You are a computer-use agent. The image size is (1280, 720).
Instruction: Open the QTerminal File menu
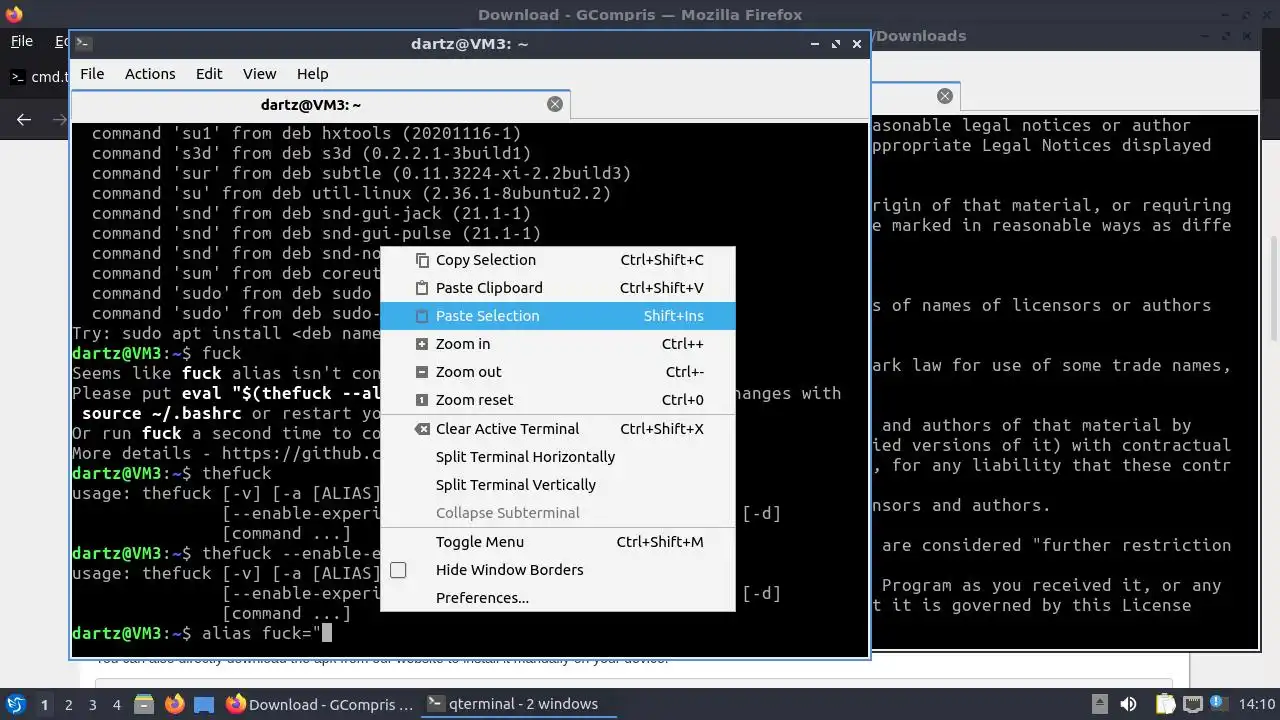[x=92, y=74]
